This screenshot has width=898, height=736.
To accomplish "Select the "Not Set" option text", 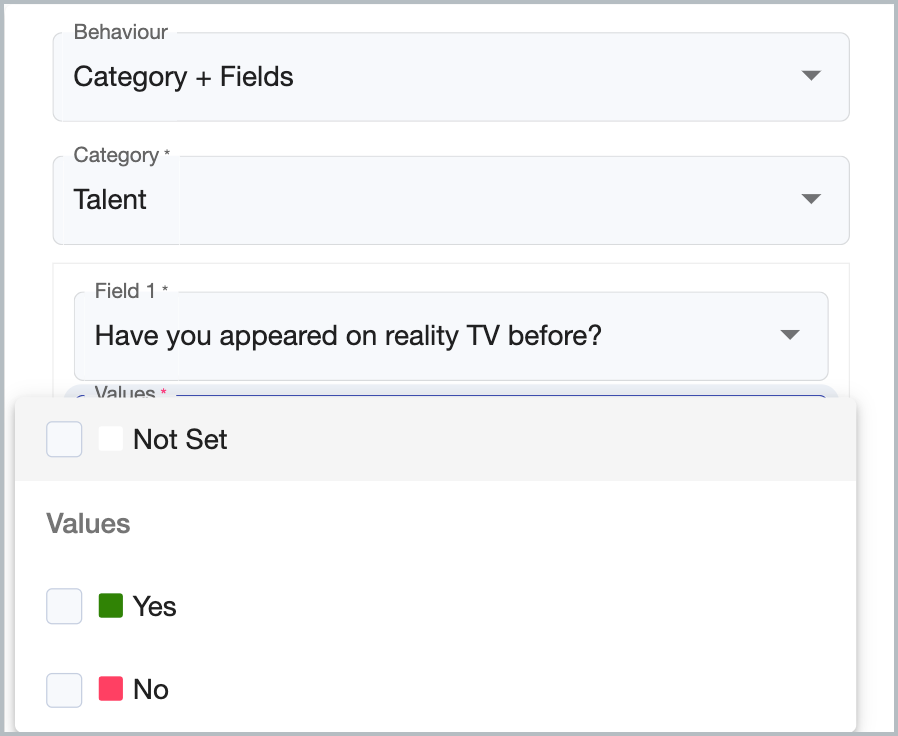I will click(x=180, y=440).
